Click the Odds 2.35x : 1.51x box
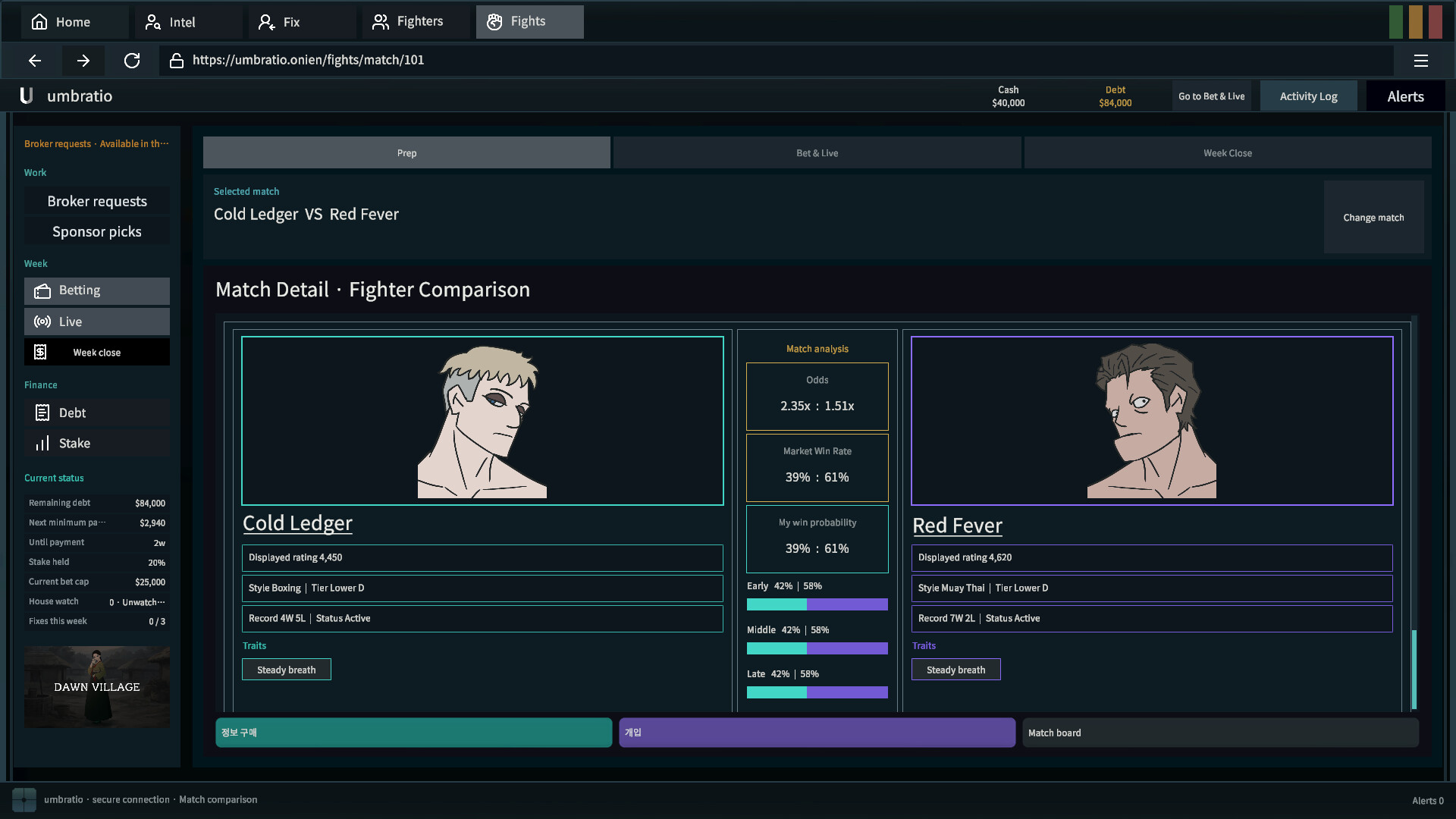This screenshot has width=1456, height=819. pos(817,397)
